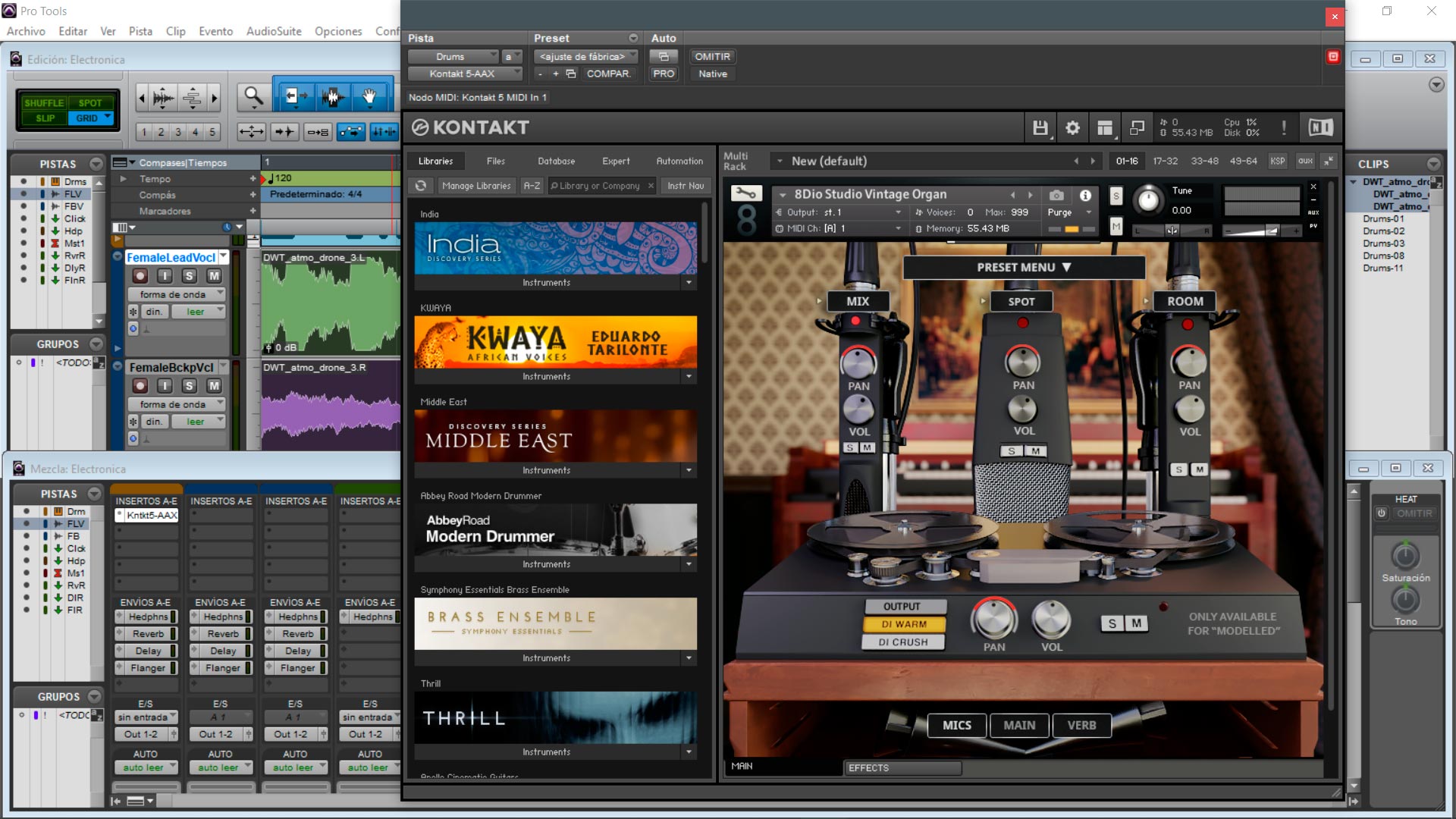
Task: Click the NI keyboard logo icon
Action: [1320, 128]
